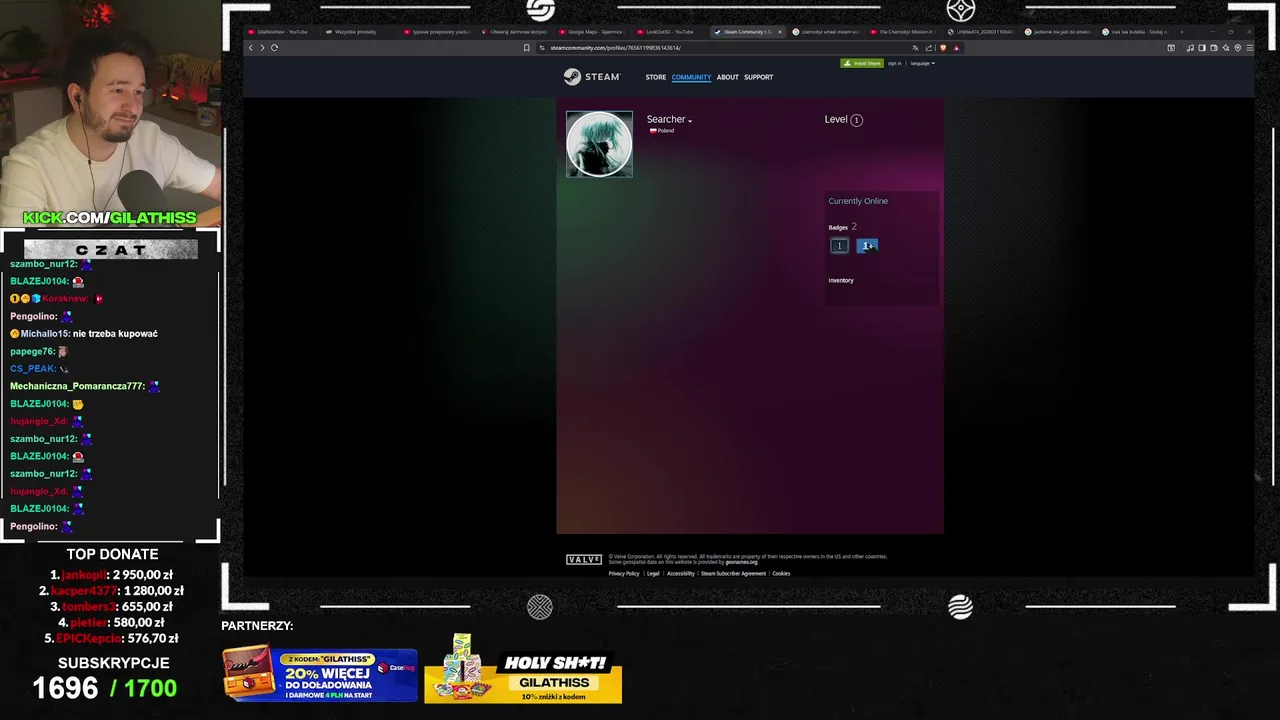Click the Install Steam button
Image resolution: width=1280 pixels, height=720 pixels.
[861, 63]
